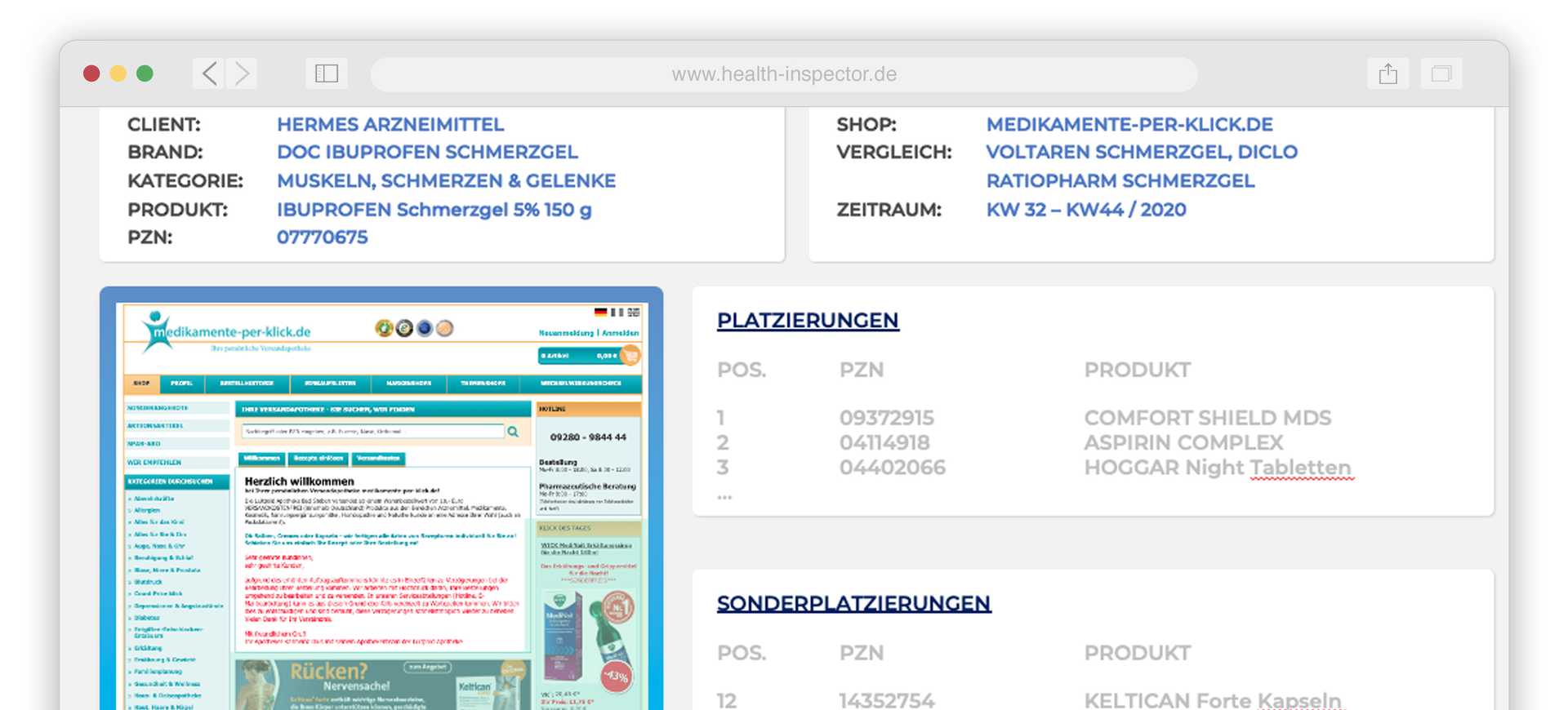
Task: Click product COMFORT SHIELD MDS
Action: click(x=1208, y=418)
